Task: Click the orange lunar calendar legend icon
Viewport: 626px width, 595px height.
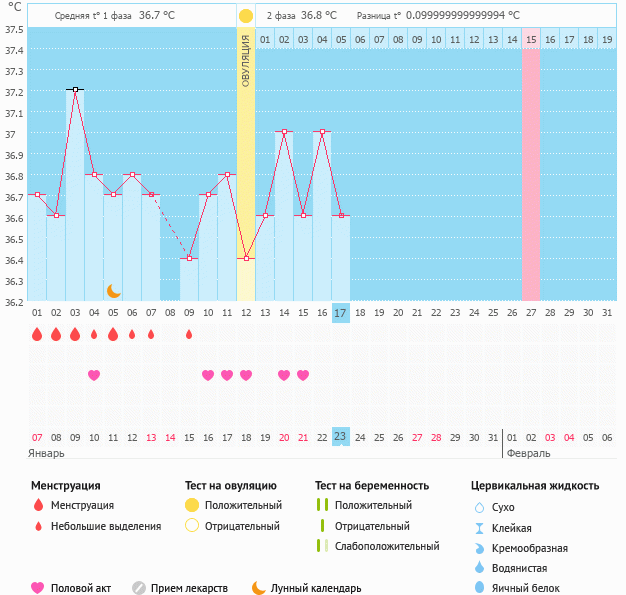Action: 259,588
